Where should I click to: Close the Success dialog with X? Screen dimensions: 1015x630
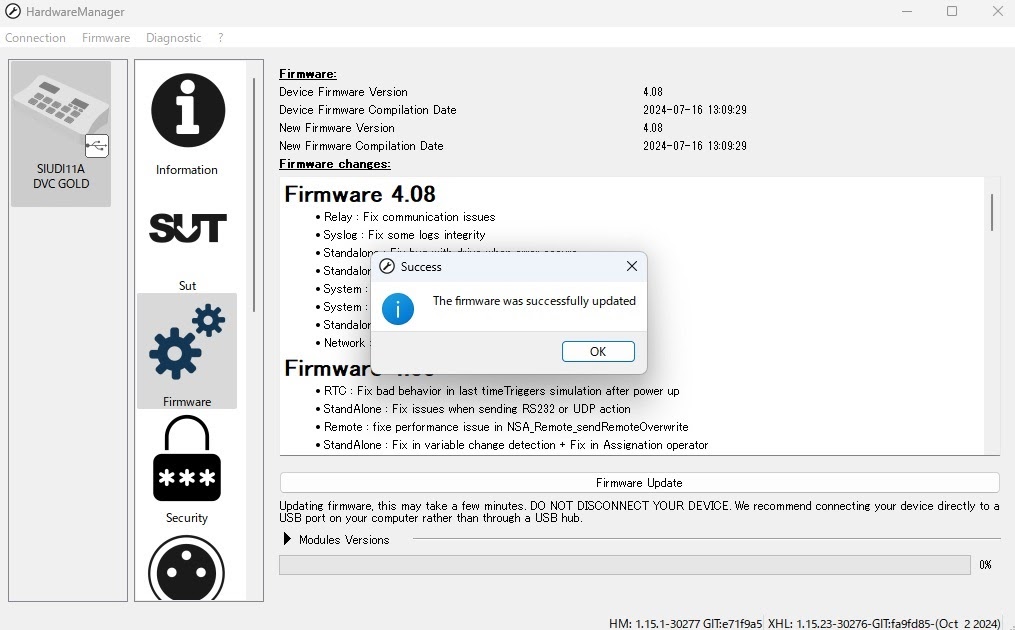click(631, 267)
